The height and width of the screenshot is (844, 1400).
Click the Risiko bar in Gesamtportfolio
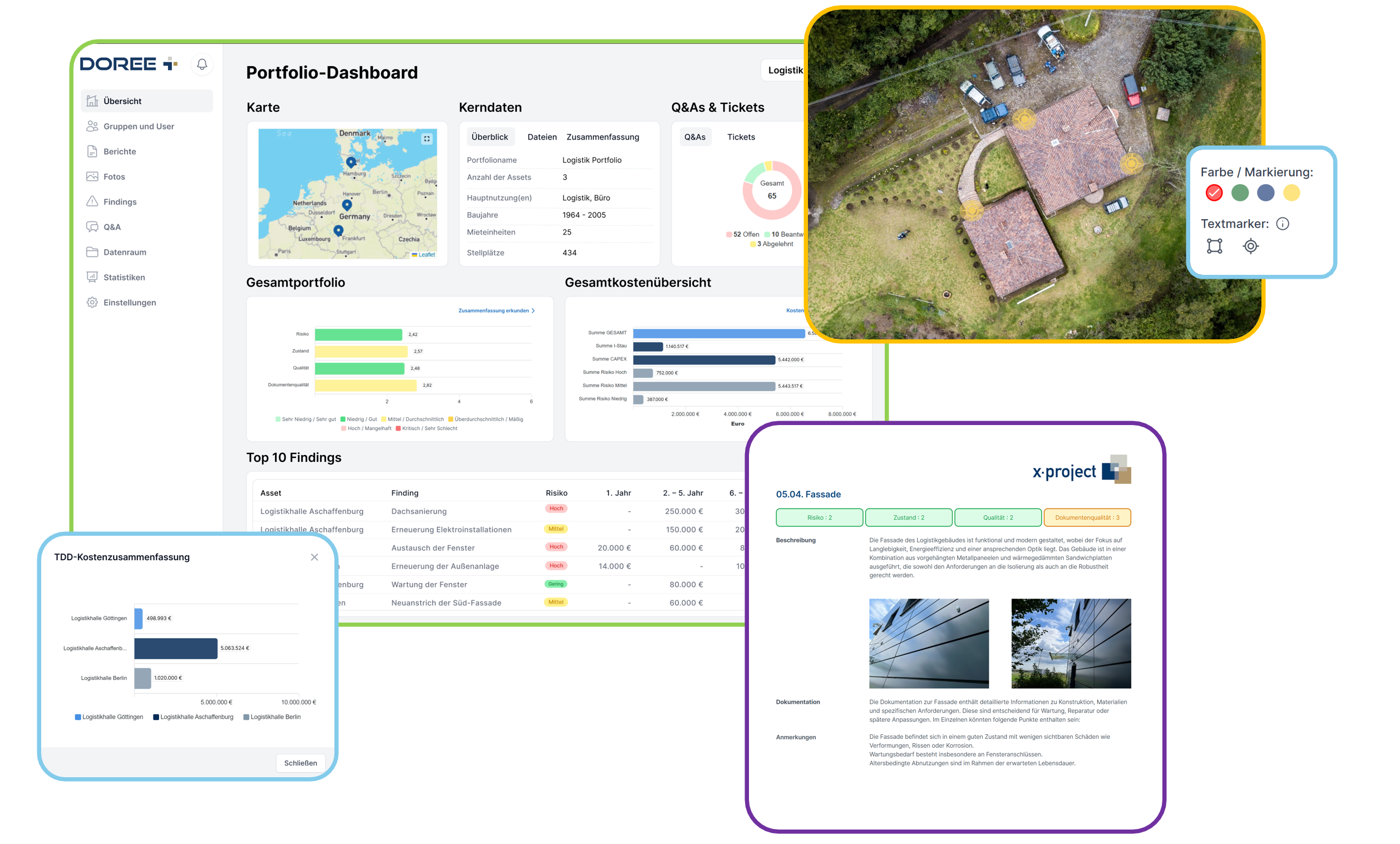358,334
